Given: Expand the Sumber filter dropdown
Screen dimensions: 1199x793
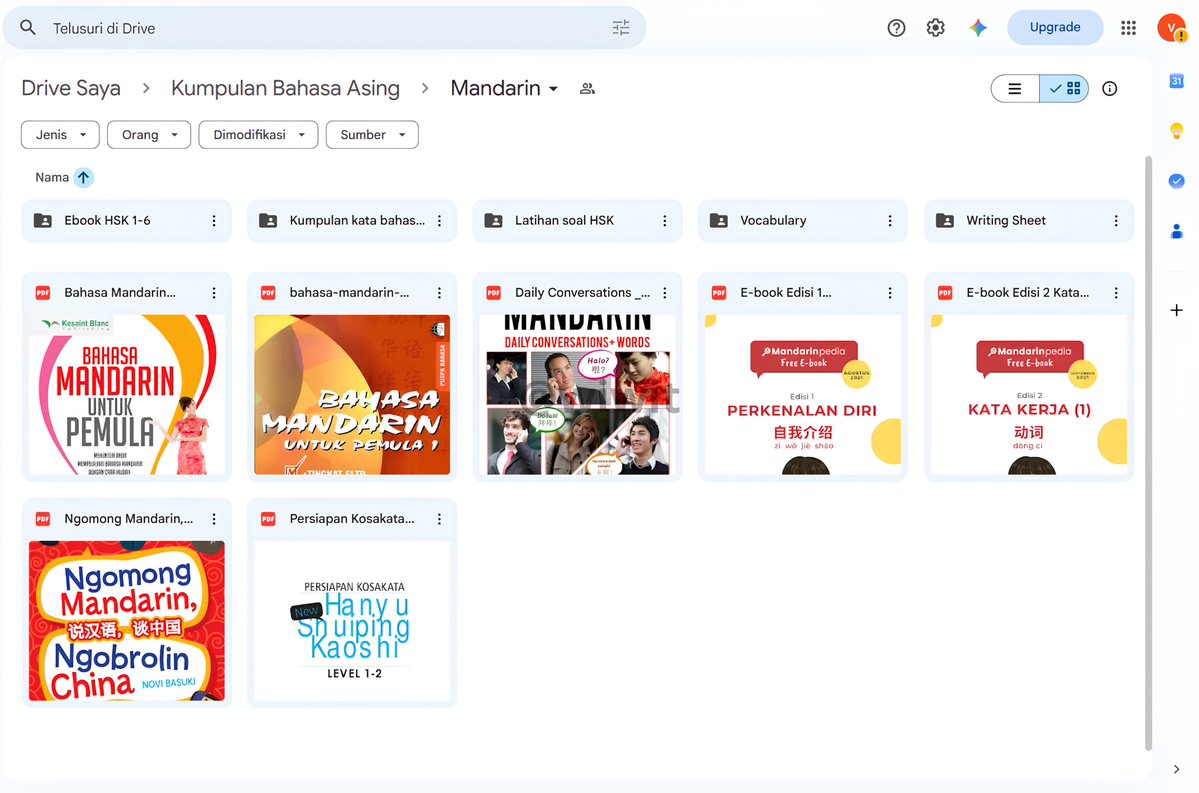Looking at the screenshot, I should click(x=372, y=135).
